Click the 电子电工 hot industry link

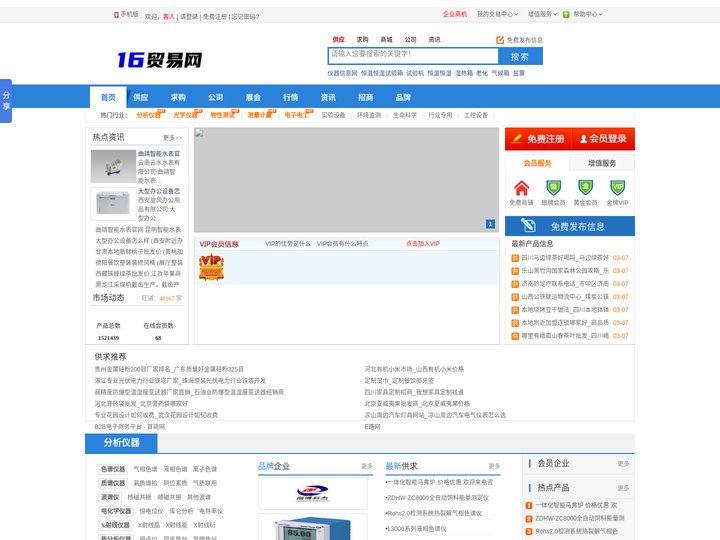(297, 115)
